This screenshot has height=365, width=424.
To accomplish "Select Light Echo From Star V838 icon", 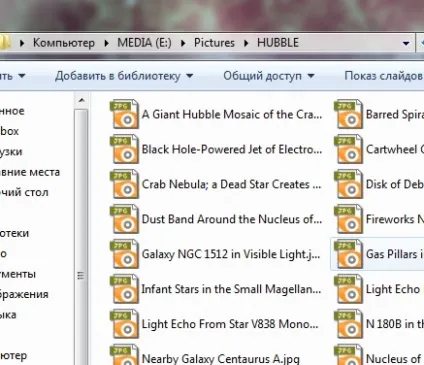I will pyautogui.click(x=124, y=324).
